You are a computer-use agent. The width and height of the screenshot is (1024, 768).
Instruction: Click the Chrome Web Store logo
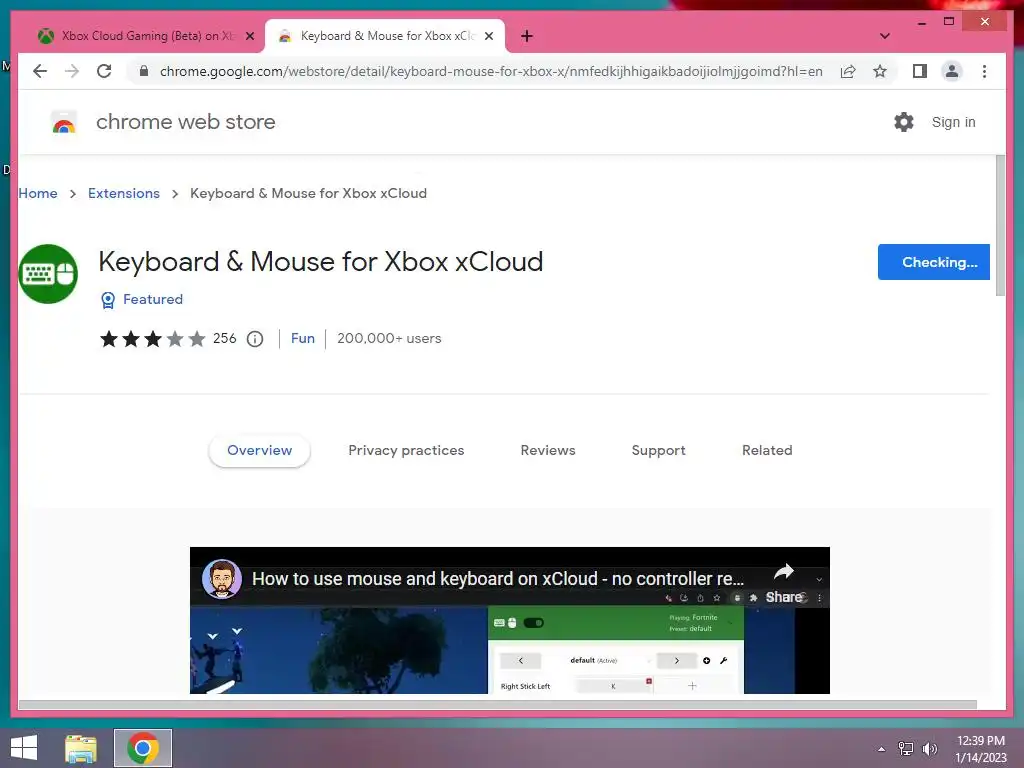pyautogui.click(x=64, y=122)
